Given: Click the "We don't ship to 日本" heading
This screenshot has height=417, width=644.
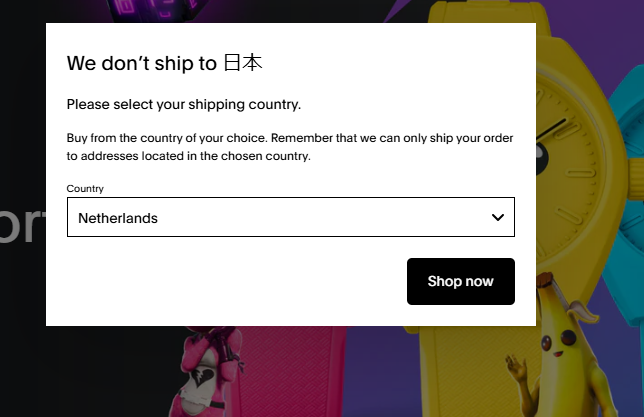Looking at the screenshot, I should [x=164, y=64].
